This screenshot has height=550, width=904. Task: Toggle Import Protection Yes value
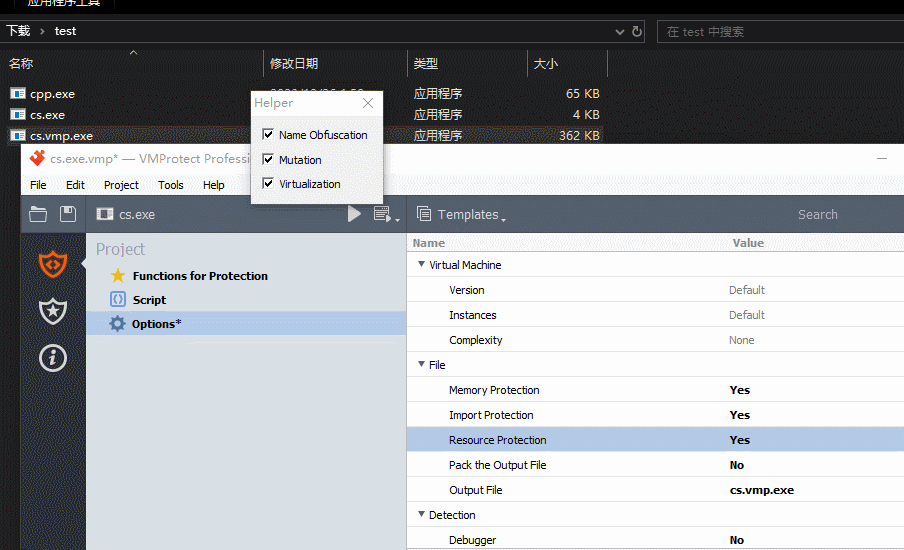pos(740,415)
